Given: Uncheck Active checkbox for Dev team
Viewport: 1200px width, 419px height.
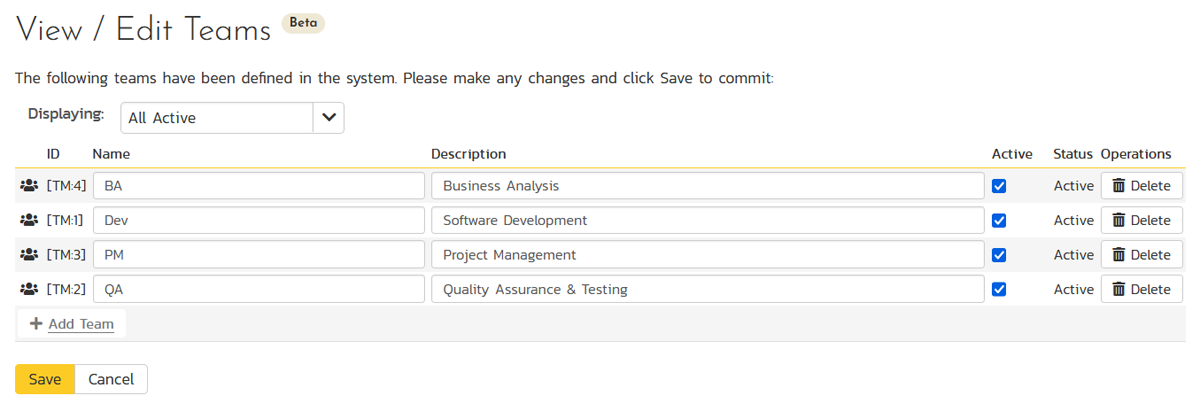Looking at the screenshot, I should 998,220.
